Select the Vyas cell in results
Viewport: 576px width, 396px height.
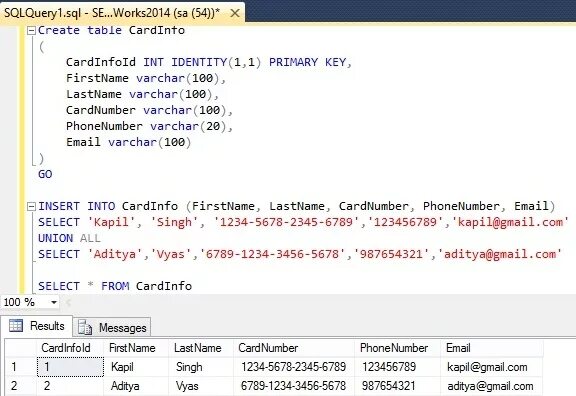[x=201, y=386]
